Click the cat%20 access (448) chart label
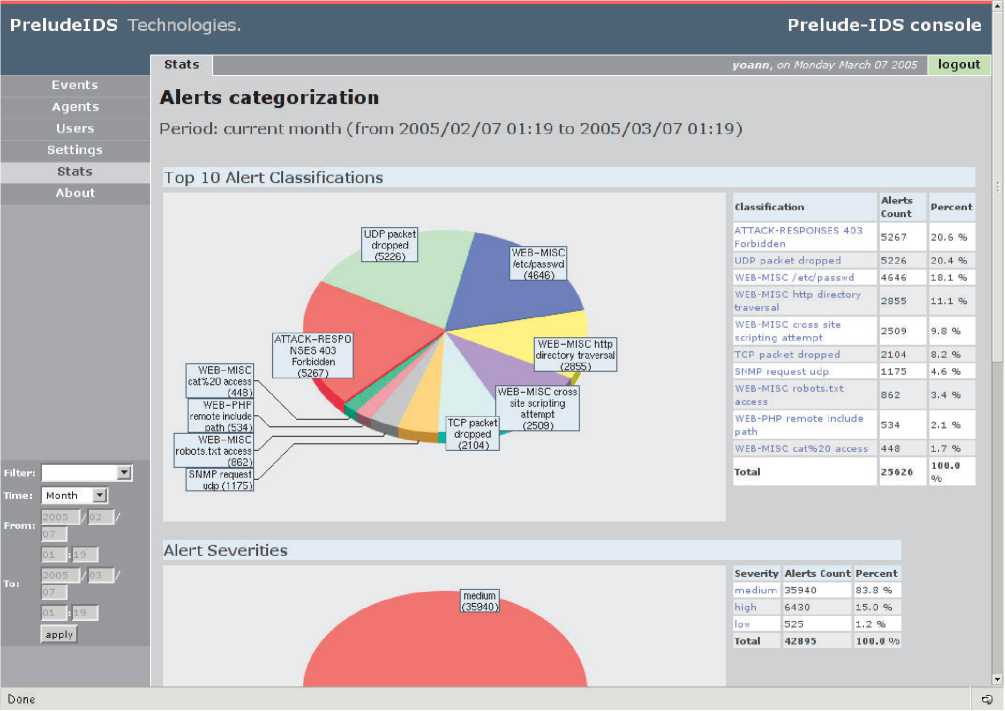1005x711 pixels. click(220, 381)
